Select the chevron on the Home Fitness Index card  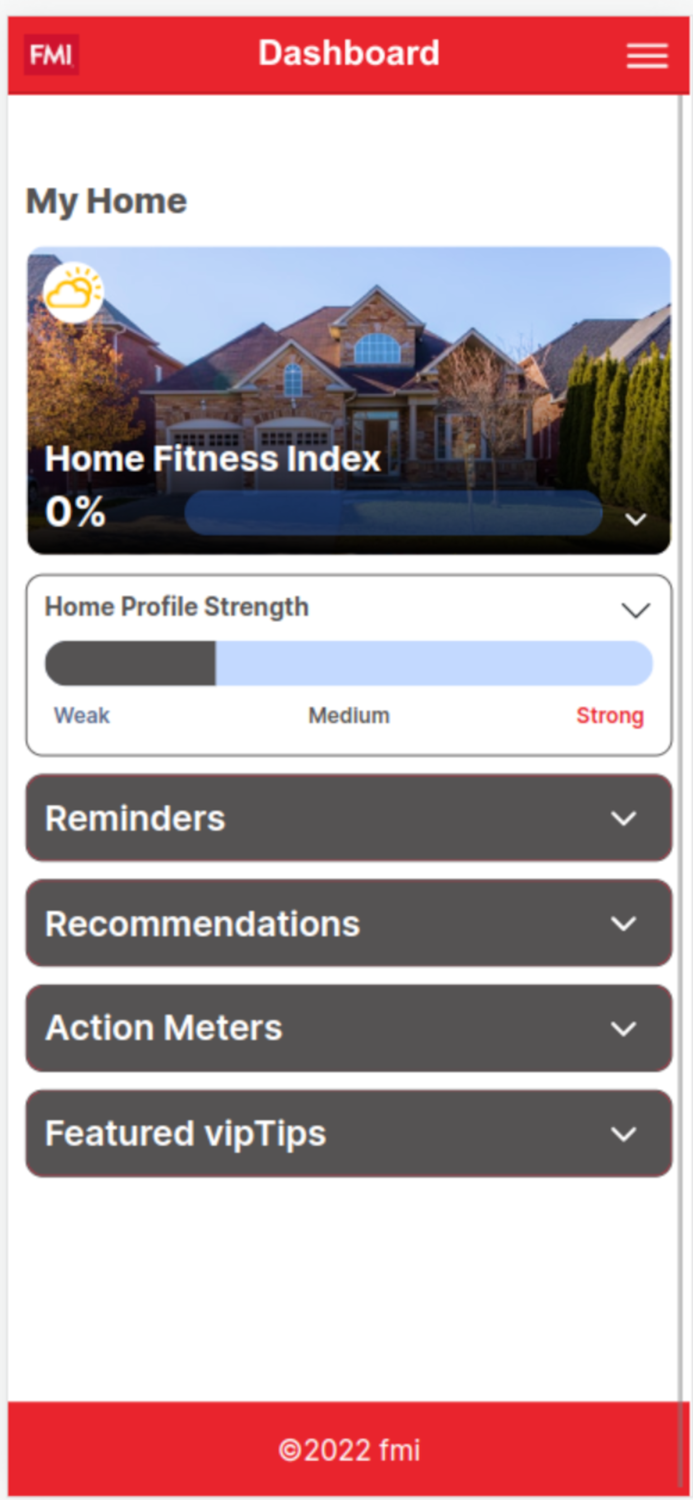tap(635, 519)
